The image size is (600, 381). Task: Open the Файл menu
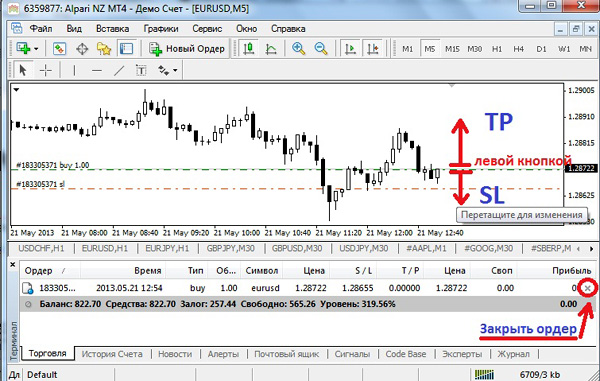click(41, 29)
